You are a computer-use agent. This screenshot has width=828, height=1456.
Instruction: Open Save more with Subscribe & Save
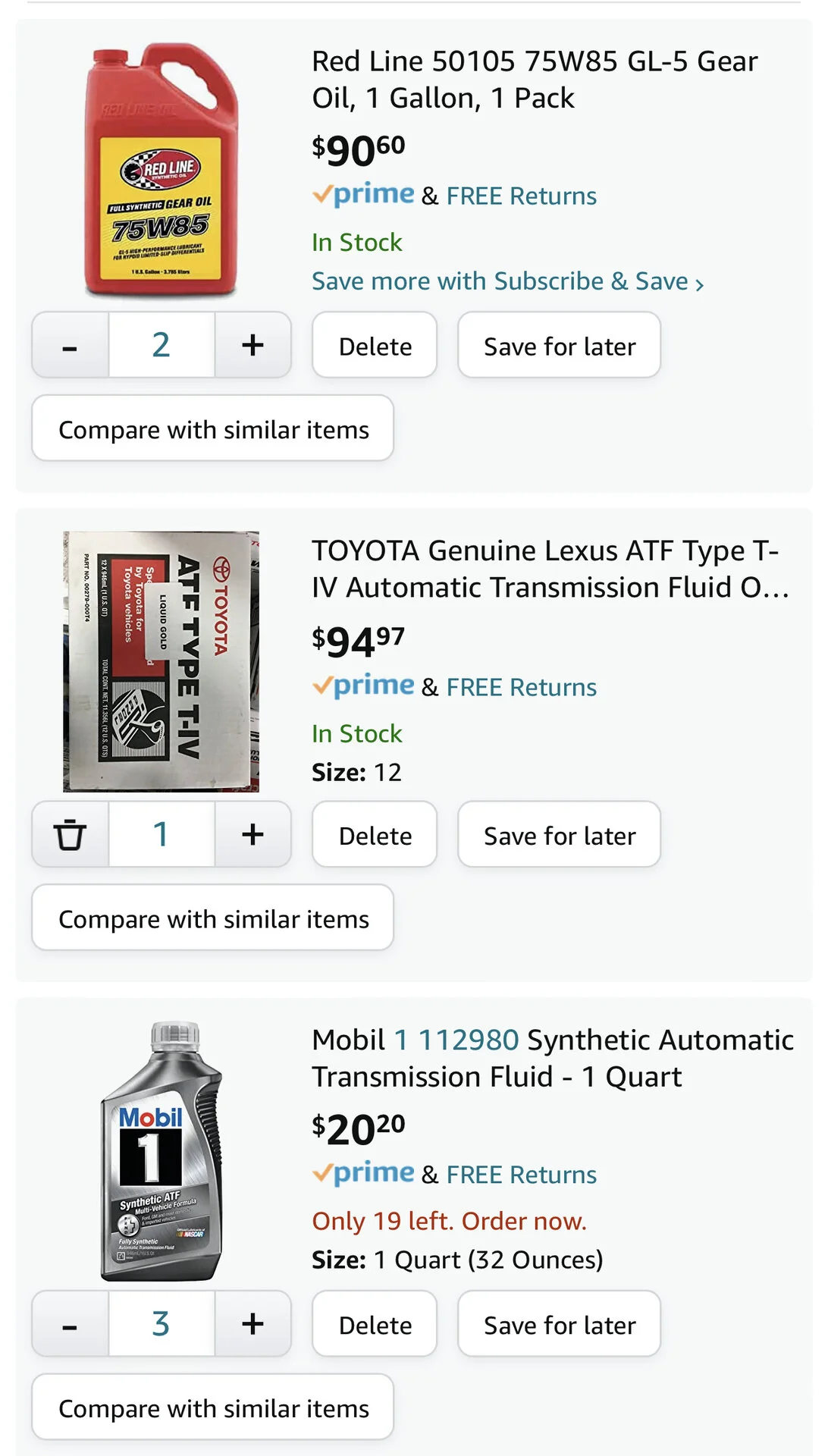tap(507, 281)
